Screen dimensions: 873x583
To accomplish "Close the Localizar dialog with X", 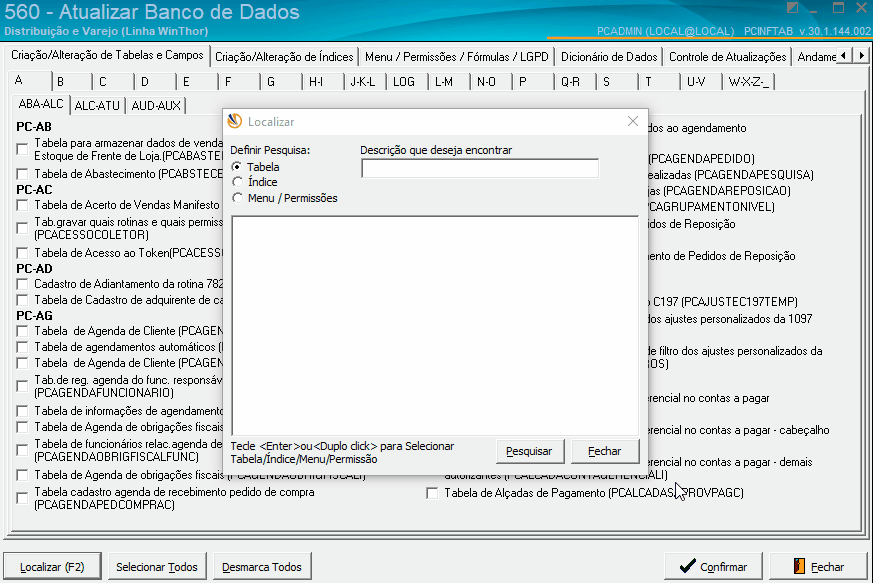I will pyautogui.click(x=632, y=121).
